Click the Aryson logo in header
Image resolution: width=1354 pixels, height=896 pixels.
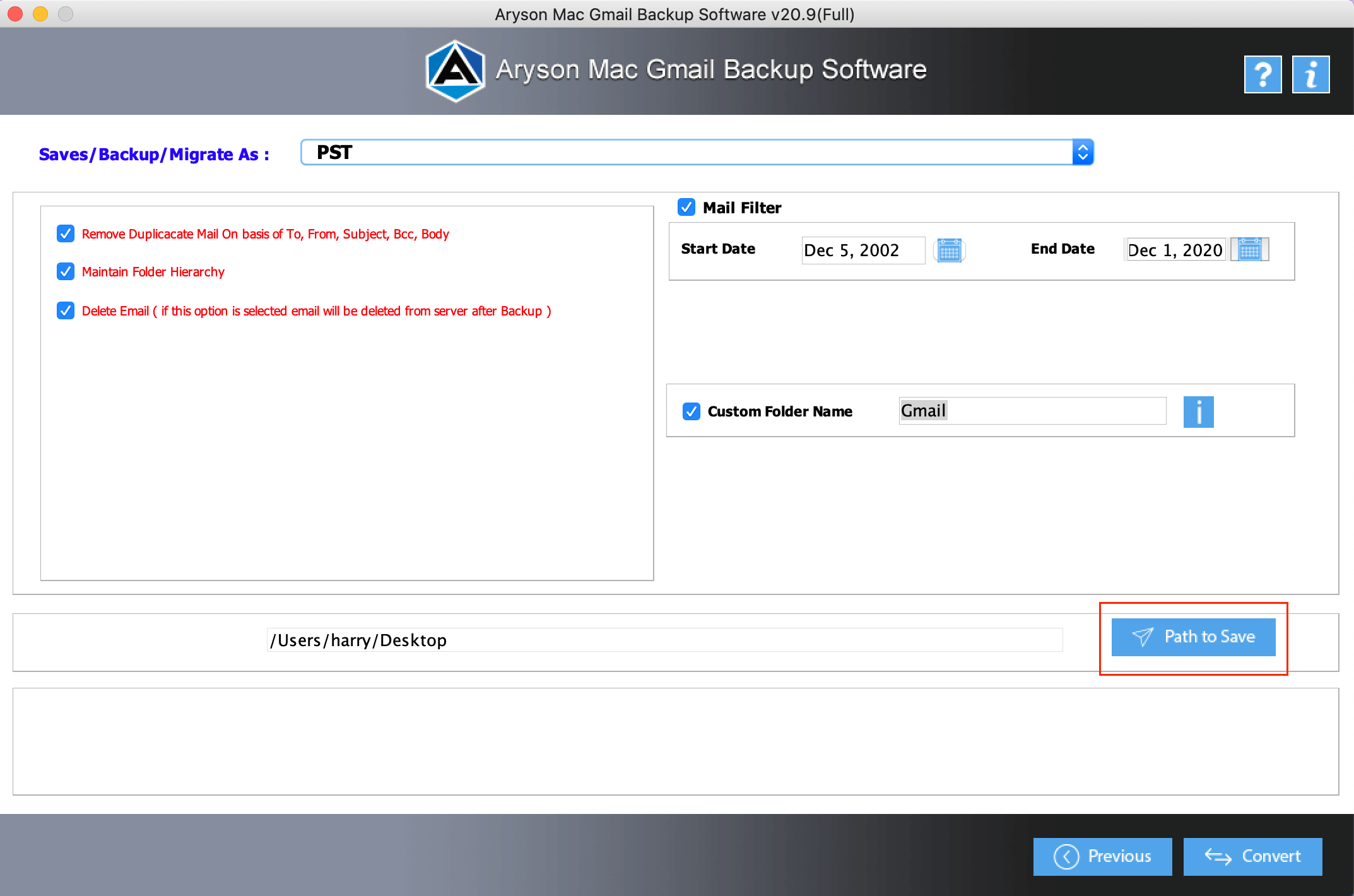(x=455, y=71)
